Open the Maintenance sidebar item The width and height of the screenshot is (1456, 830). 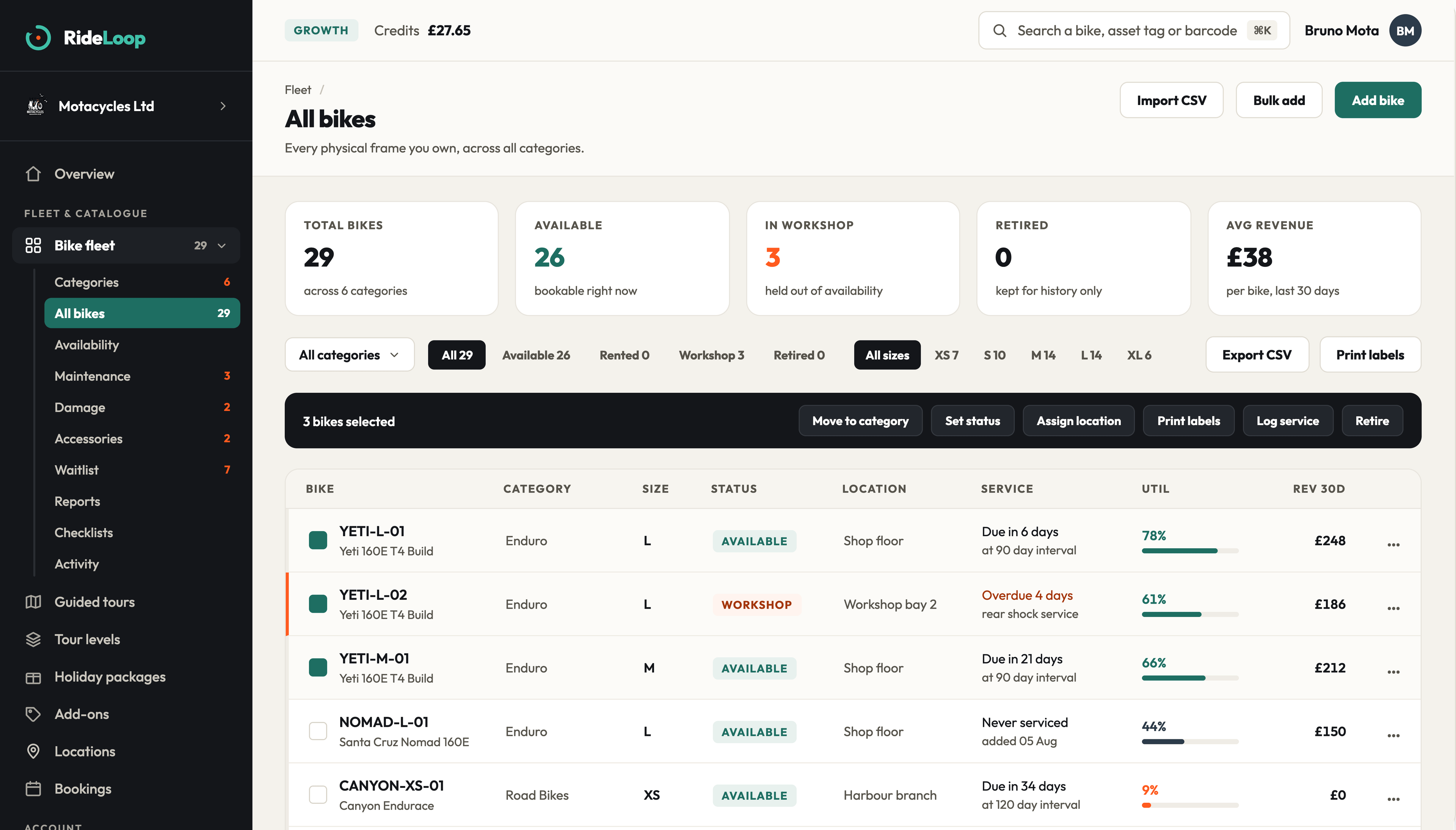pos(142,376)
